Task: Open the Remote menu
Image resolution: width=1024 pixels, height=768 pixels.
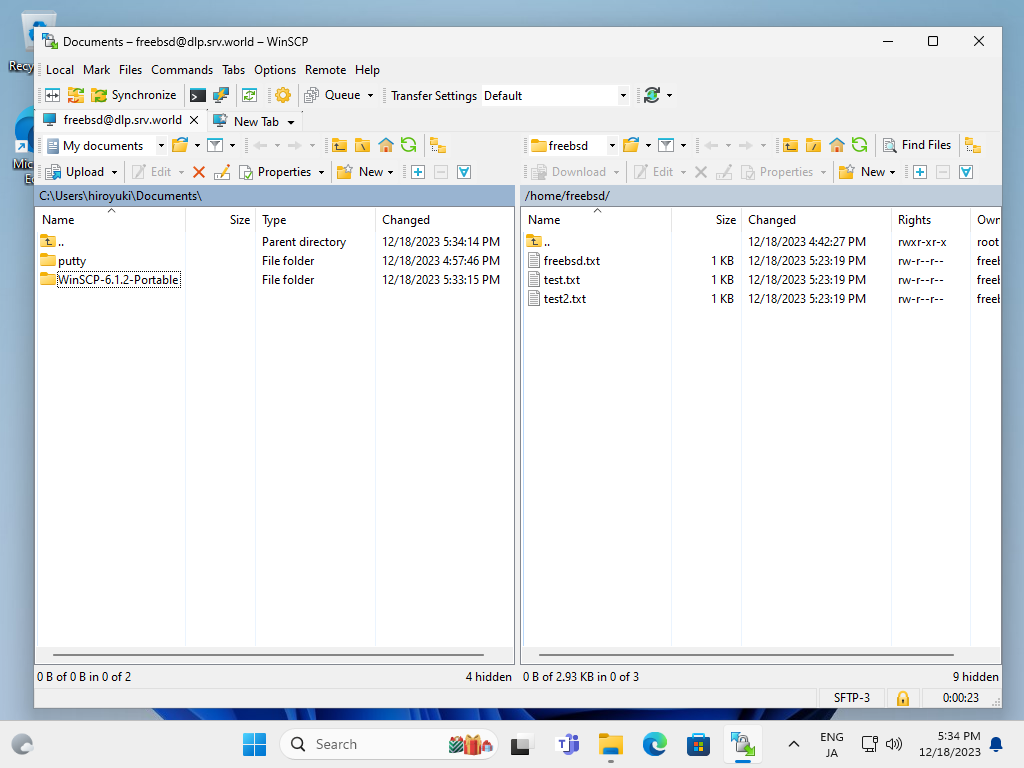Action: click(325, 70)
